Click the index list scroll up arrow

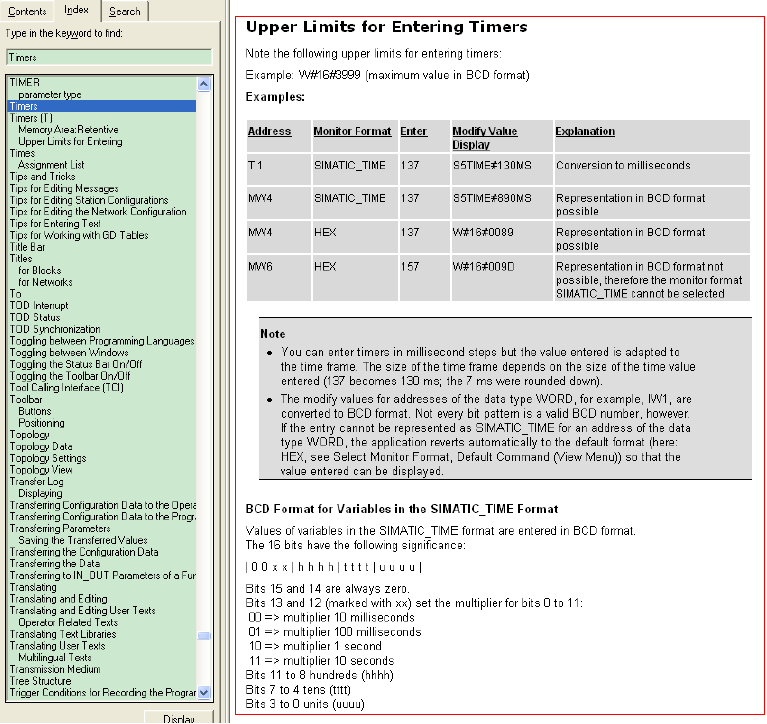[x=204, y=82]
